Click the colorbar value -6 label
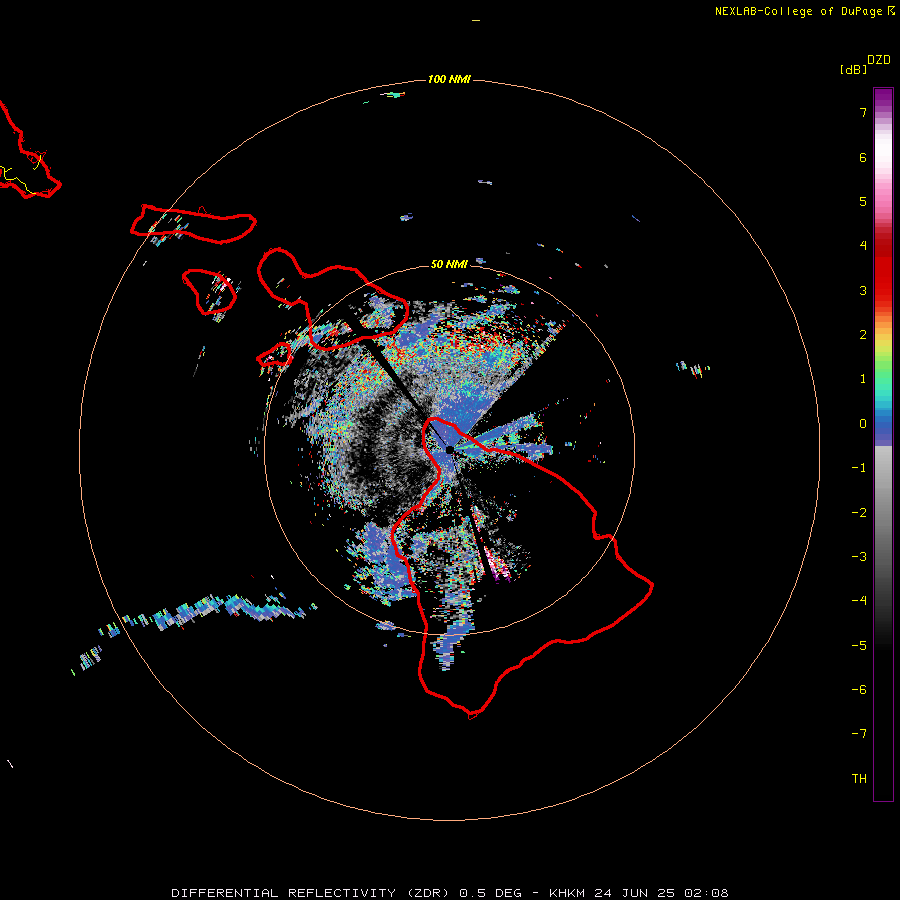This screenshot has height=900, width=900. tap(859, 690)
